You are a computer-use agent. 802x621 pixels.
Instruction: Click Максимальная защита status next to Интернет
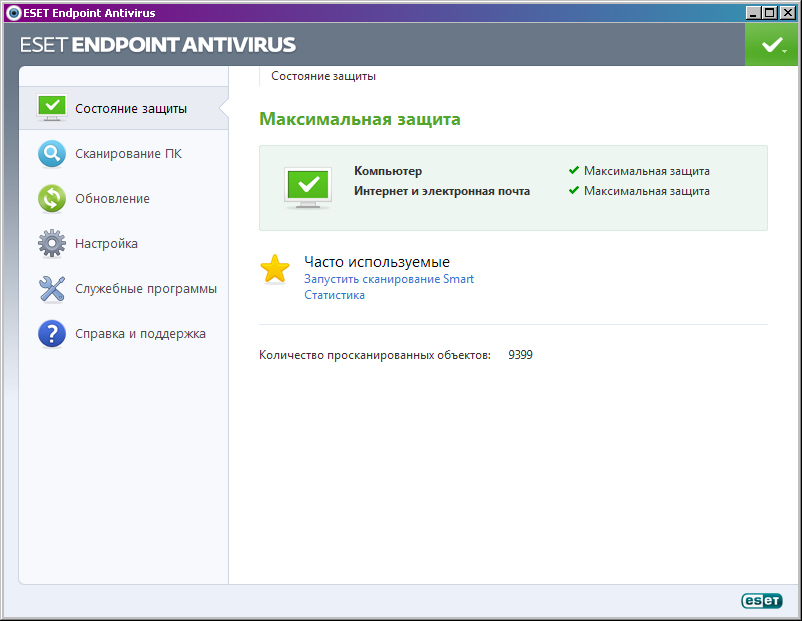647,191
